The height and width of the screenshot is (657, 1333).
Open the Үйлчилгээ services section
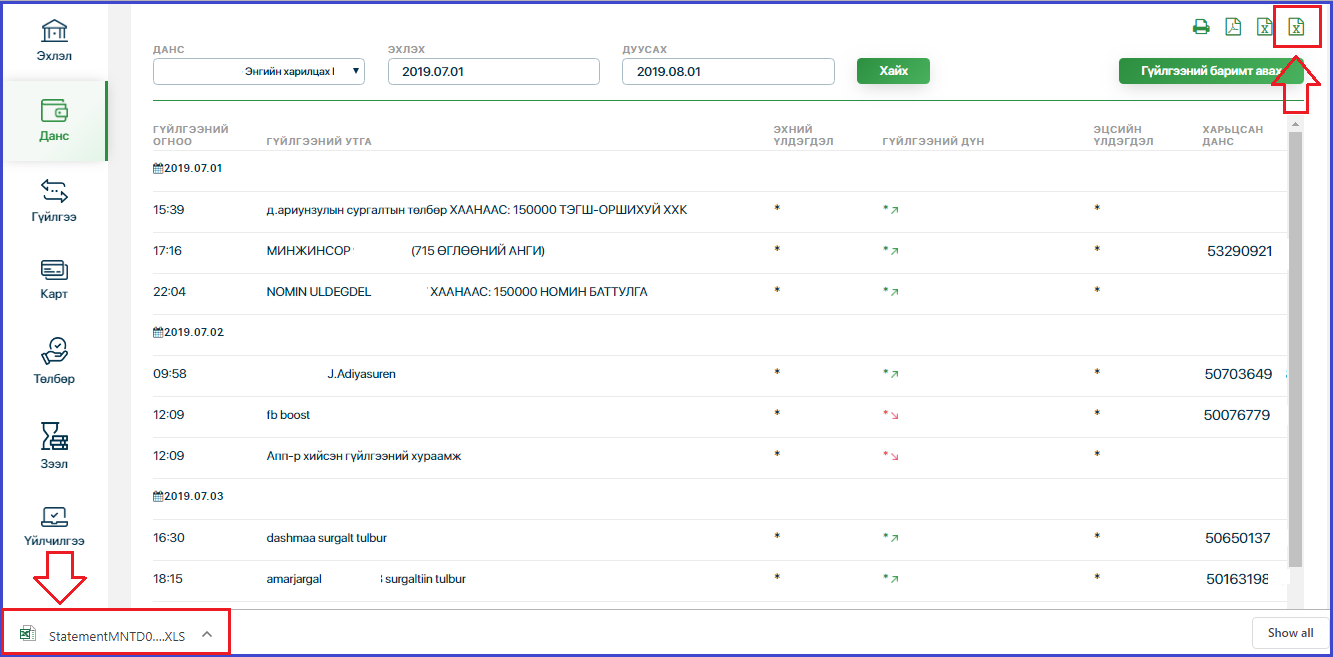coord(54,525)
